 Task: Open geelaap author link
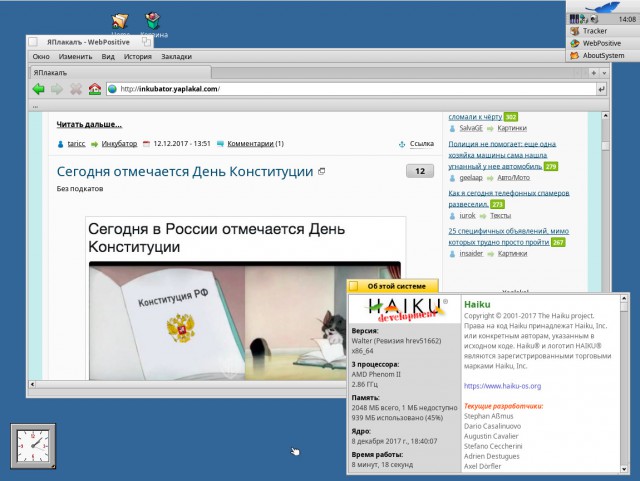471,178
